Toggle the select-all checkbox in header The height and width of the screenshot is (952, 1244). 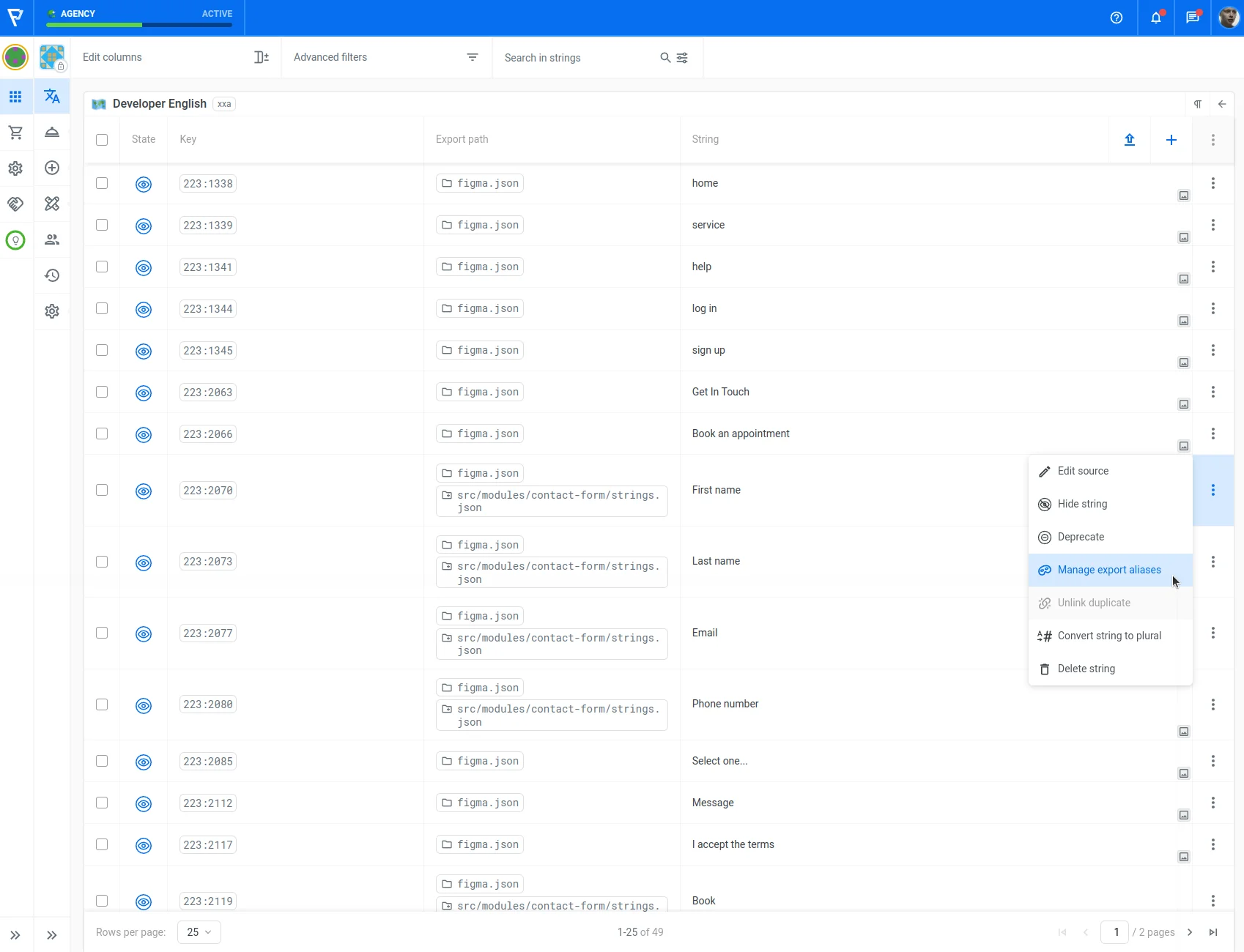(102, 139)
